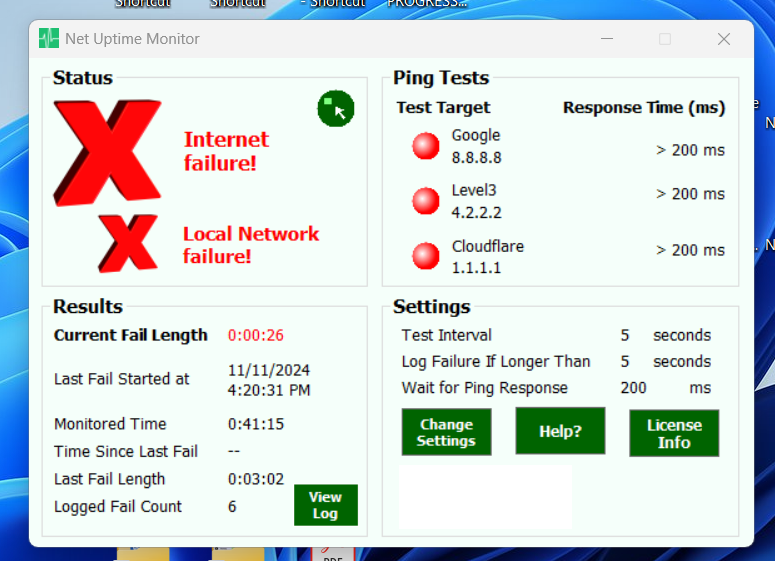Click the Last Fail Started date 11/11/2024
The height and width of the screenshot is (561, 775).
[269, 370]
